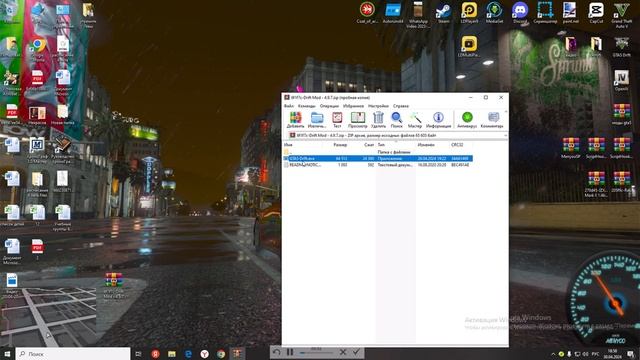
Task: Open the Новая папка desktop folder
Action: pos(62,115)
